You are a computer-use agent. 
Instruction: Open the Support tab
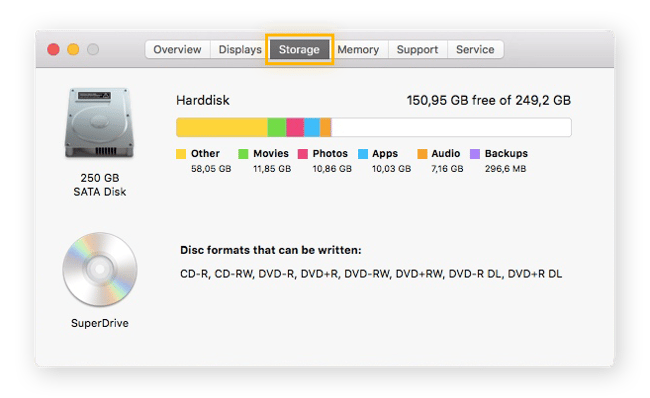417,50
